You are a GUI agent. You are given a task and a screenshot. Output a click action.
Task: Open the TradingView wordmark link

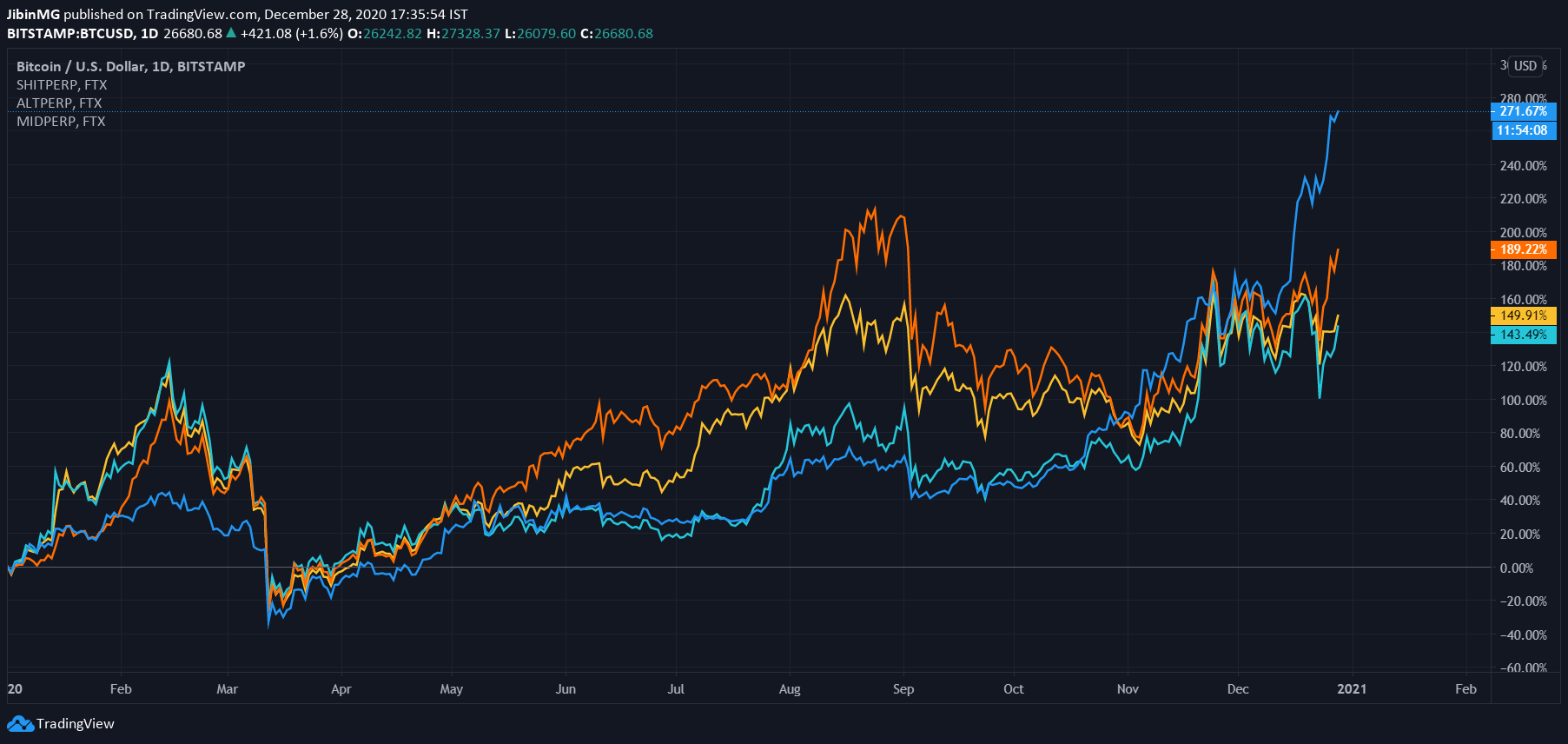click(76, 724)
